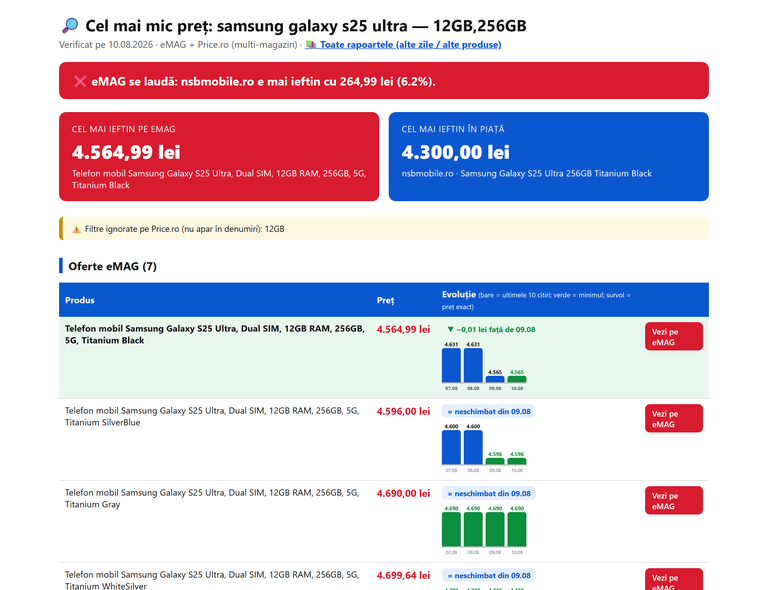Click the 'Verificat pe 10.08.2026' date text

106,45
